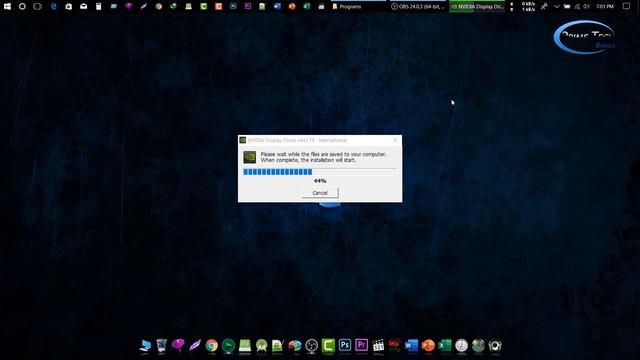640x360 pixels.
Task: Open the clapperboard media player dock icon
Action: 378,345
